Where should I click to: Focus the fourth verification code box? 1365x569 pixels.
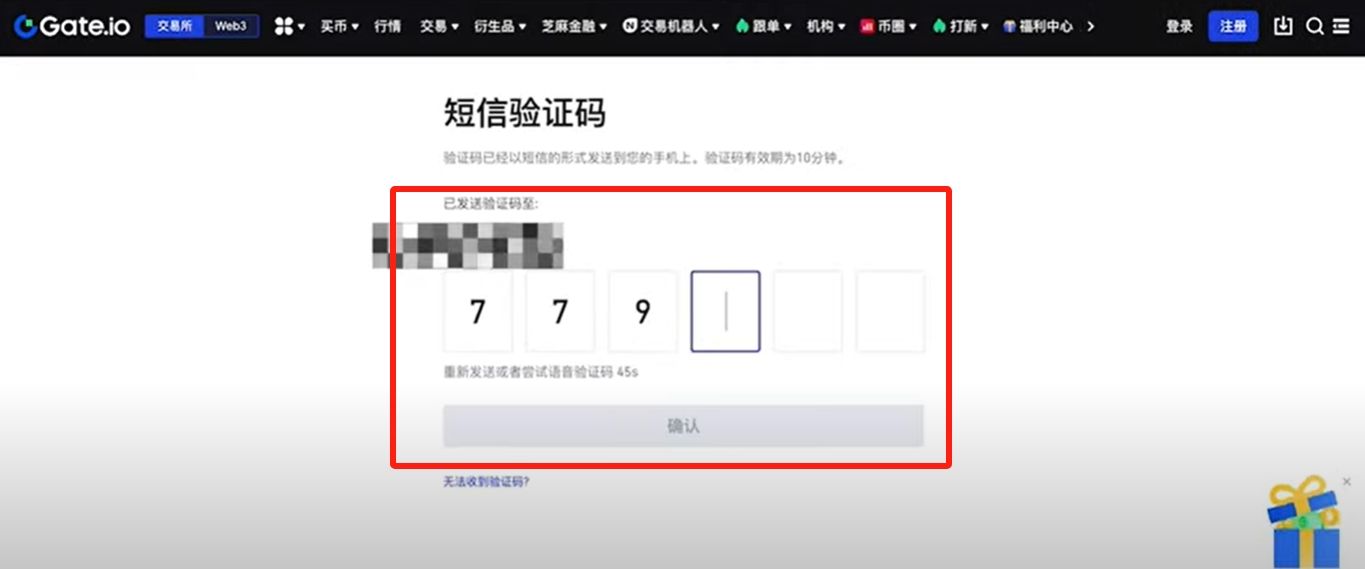point(725,311)
